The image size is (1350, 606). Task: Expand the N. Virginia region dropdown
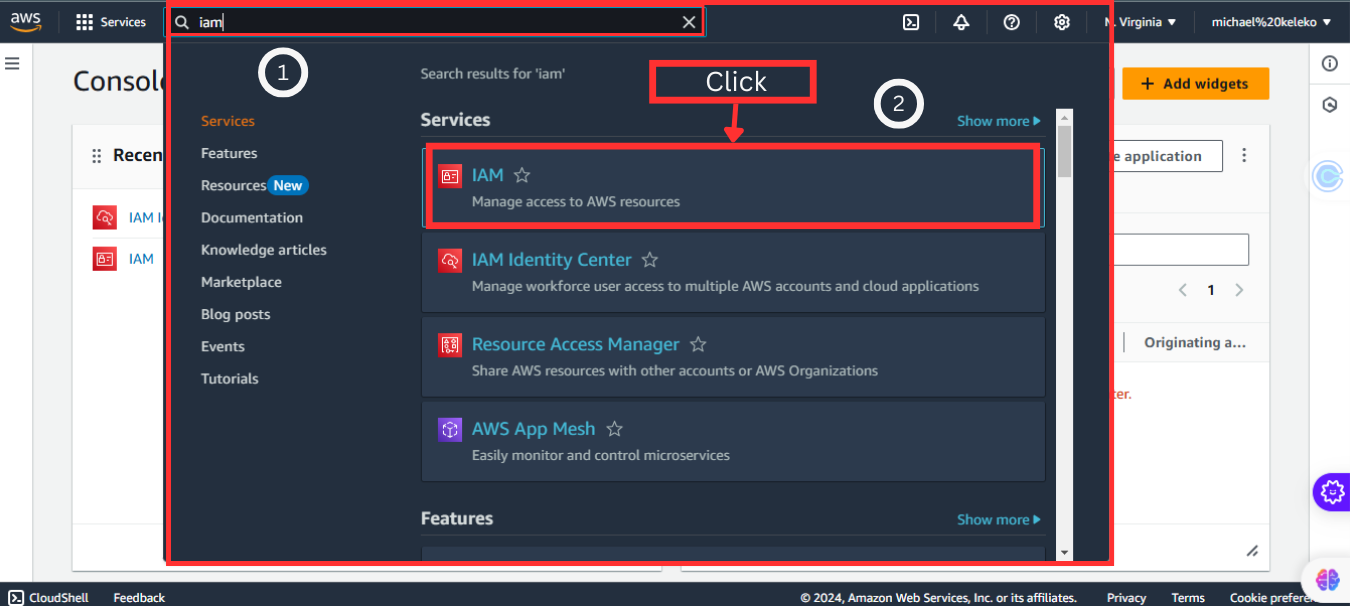coord(1140,22)
